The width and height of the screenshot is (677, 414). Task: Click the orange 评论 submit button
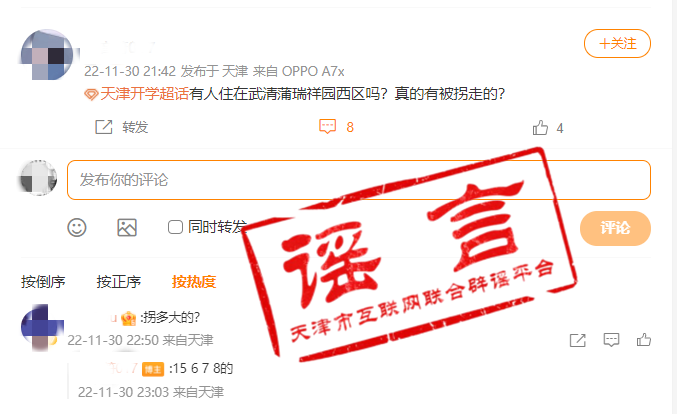[615, 228]
